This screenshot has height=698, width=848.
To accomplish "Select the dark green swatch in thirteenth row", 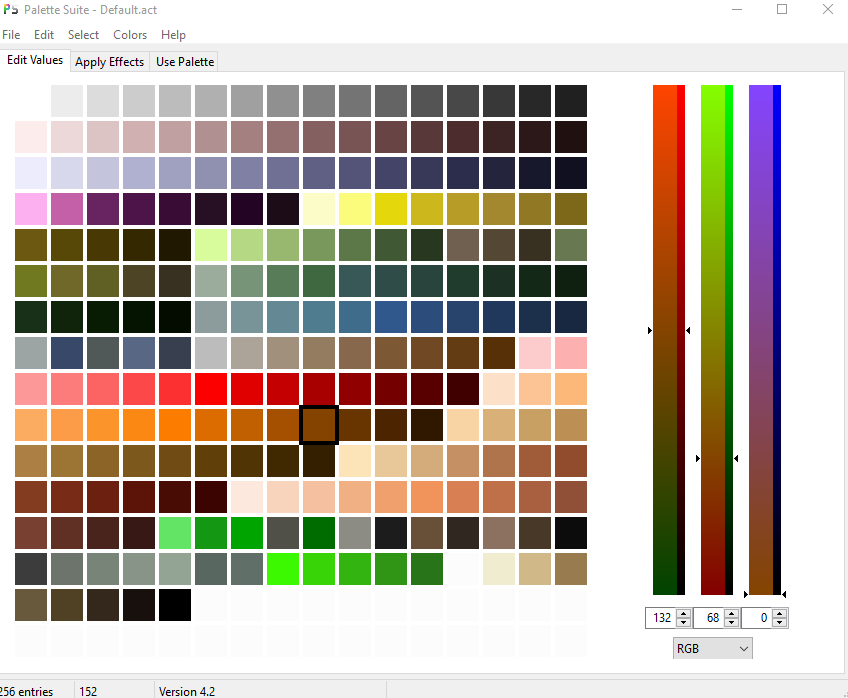I will (319, 533).
